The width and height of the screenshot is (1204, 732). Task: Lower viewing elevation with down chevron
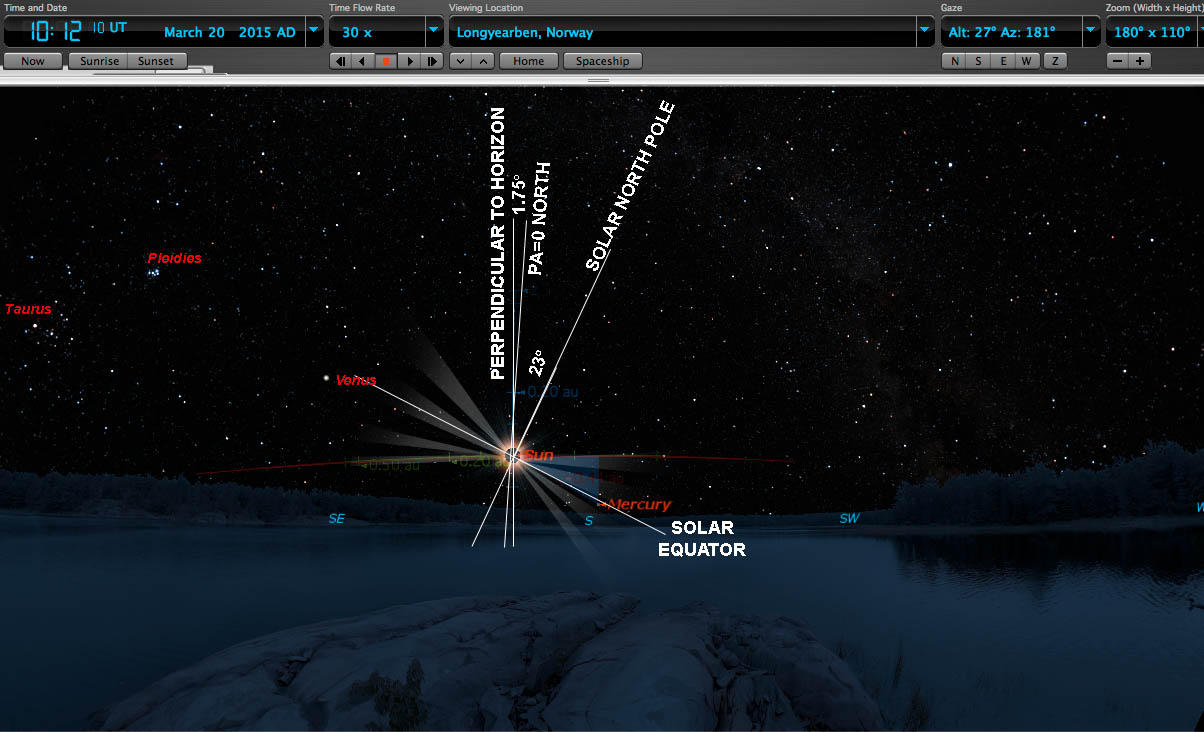coord(460,61)
